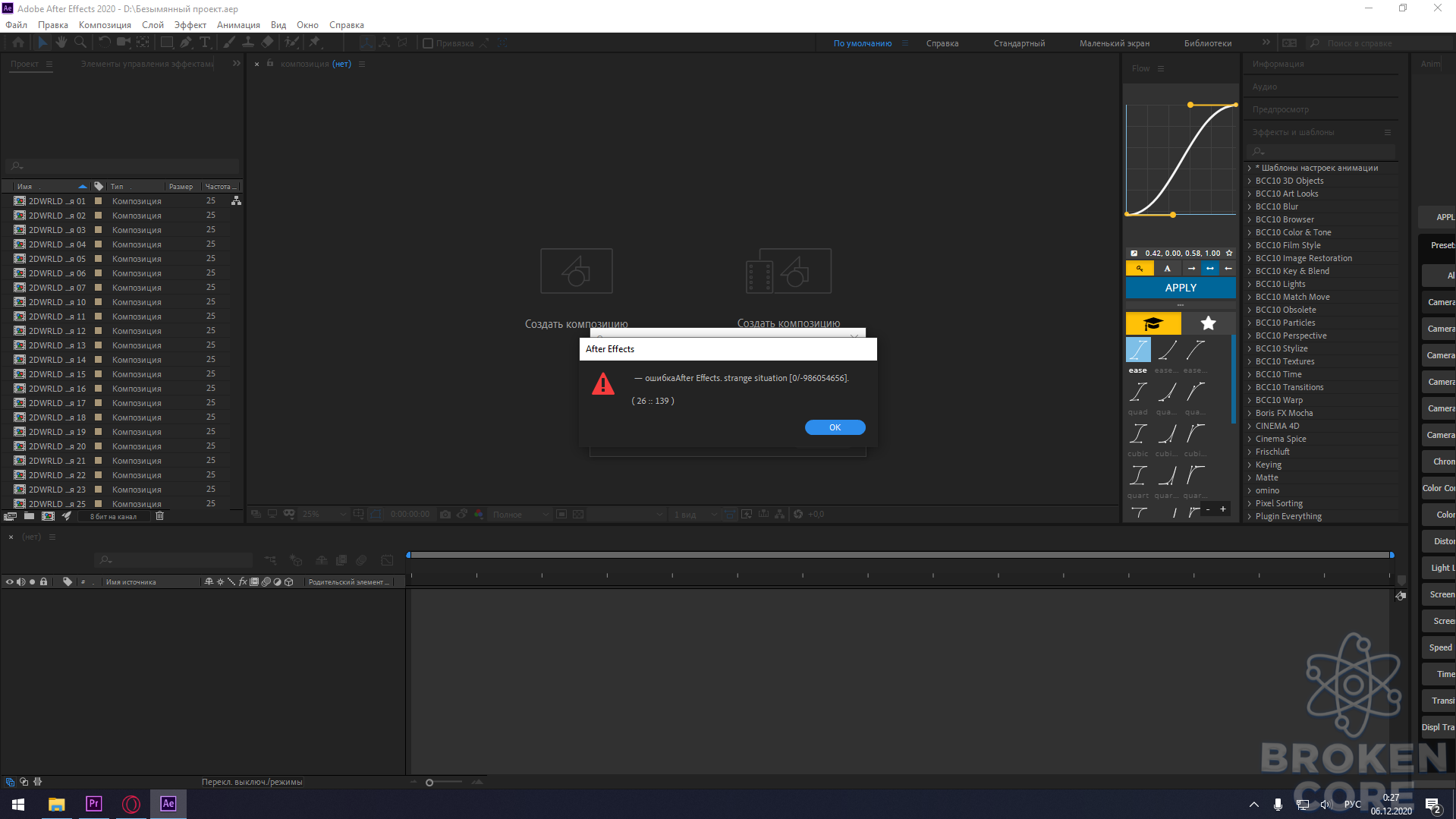
Task: Select the Puppet Pin tool
Action: pyautogui.click(x=315, y=43)
